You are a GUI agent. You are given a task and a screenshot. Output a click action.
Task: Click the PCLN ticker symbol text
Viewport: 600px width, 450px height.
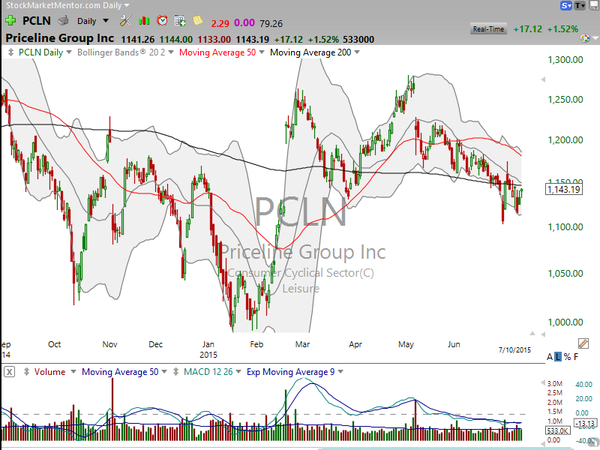click(x=37, y=21)
